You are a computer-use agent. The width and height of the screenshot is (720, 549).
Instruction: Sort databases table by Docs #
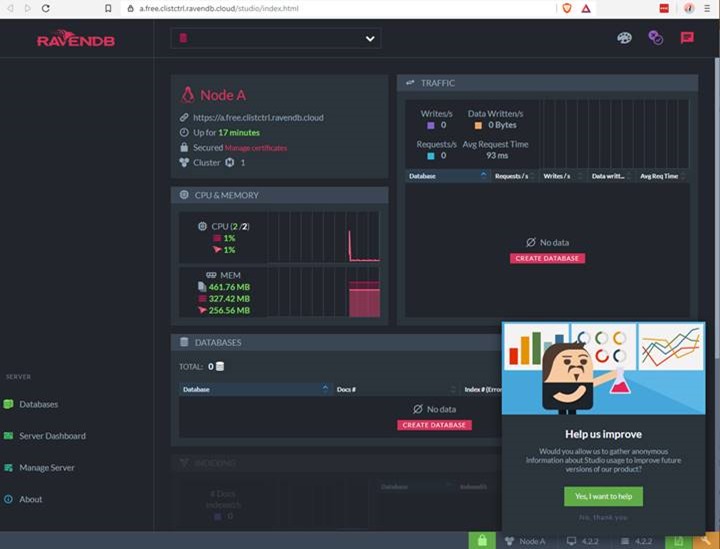coord(396,389)
